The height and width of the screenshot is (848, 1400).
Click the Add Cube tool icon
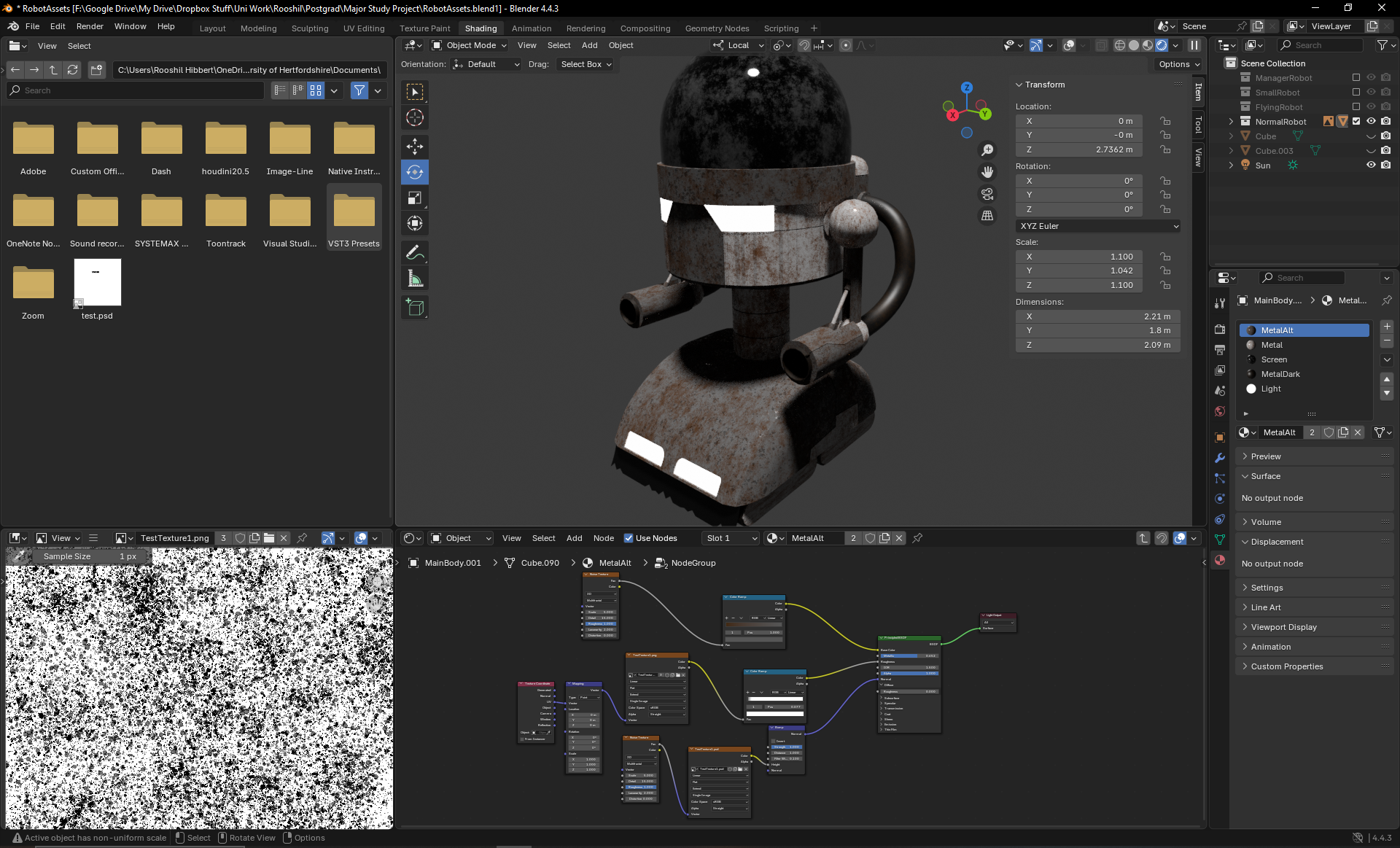(414, 308)
